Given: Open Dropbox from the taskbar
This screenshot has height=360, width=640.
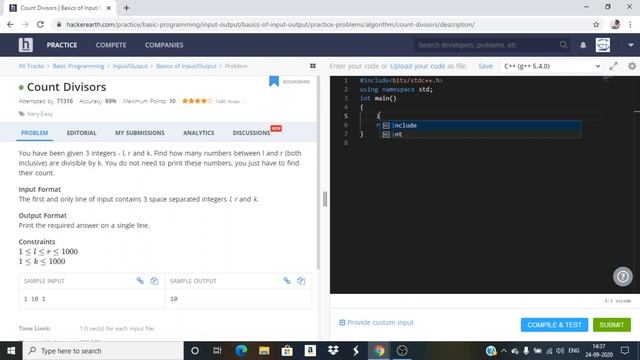Looking at the screenshot, I should coord(333,351).
